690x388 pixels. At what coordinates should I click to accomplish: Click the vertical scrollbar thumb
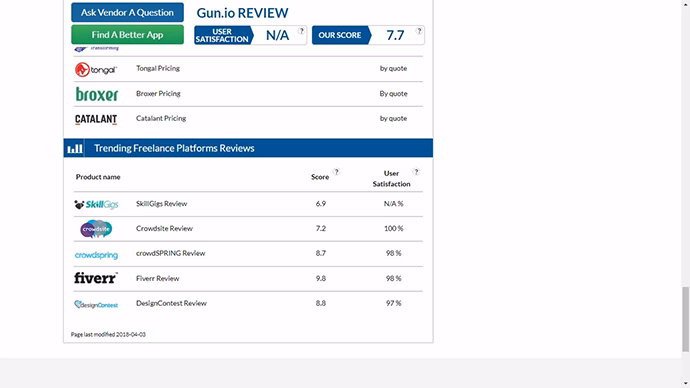(686, 319)
